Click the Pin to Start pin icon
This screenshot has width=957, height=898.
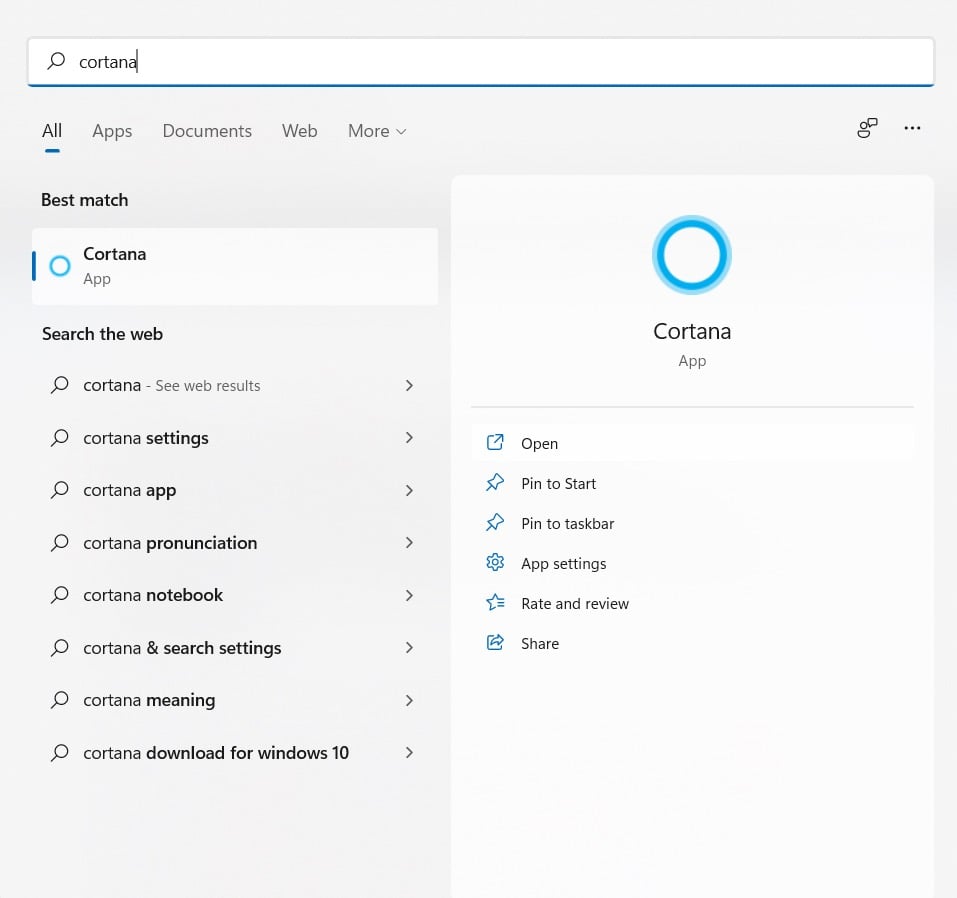(x=495, y=483)
